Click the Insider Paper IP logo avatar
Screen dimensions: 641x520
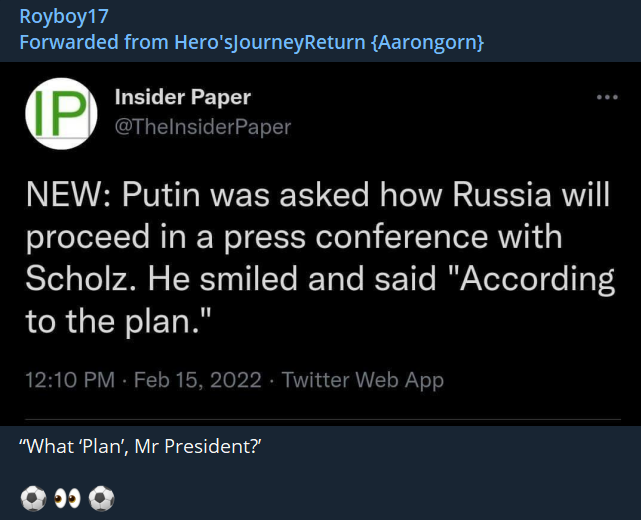tap(60, 112)
